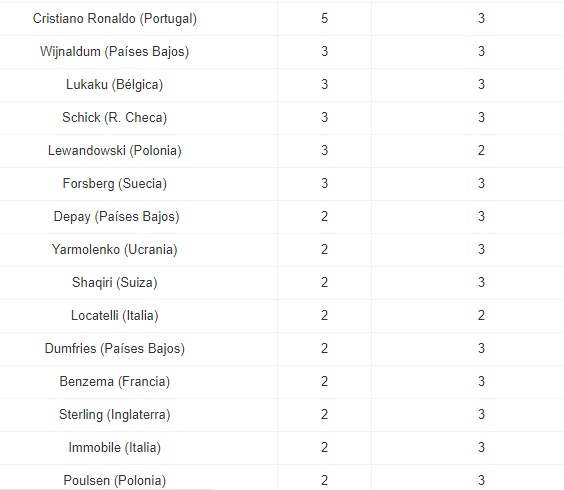This screenshot has width=564, height=490.
Task: Click Cristiano Ronaldo's goals value 5
Action: coord(324,18)
